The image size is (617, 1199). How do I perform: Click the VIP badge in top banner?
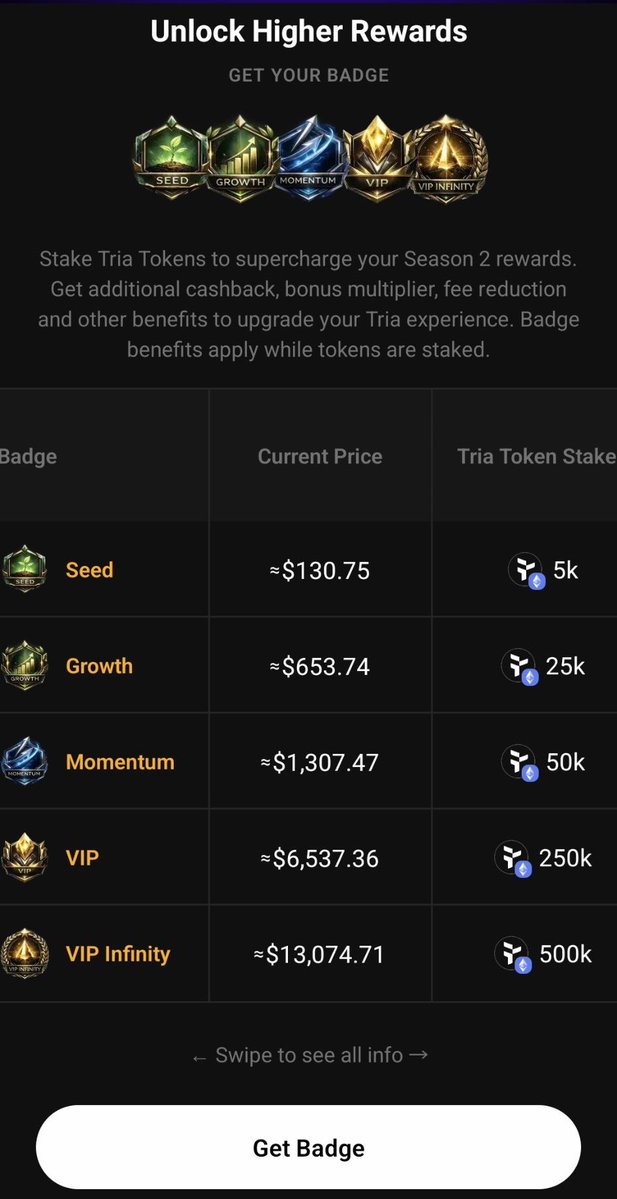[x=377, y=160]
